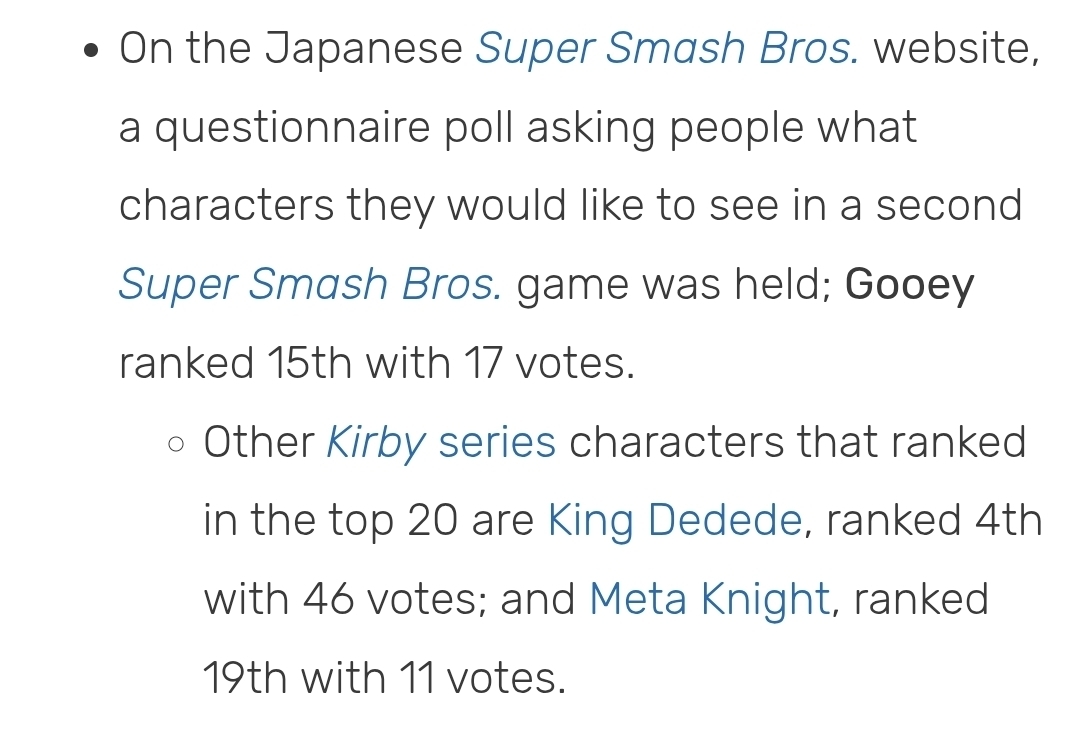Click the hollow sub-bullet circle
Screen dimensions: 1080x732
pos(177,443)
